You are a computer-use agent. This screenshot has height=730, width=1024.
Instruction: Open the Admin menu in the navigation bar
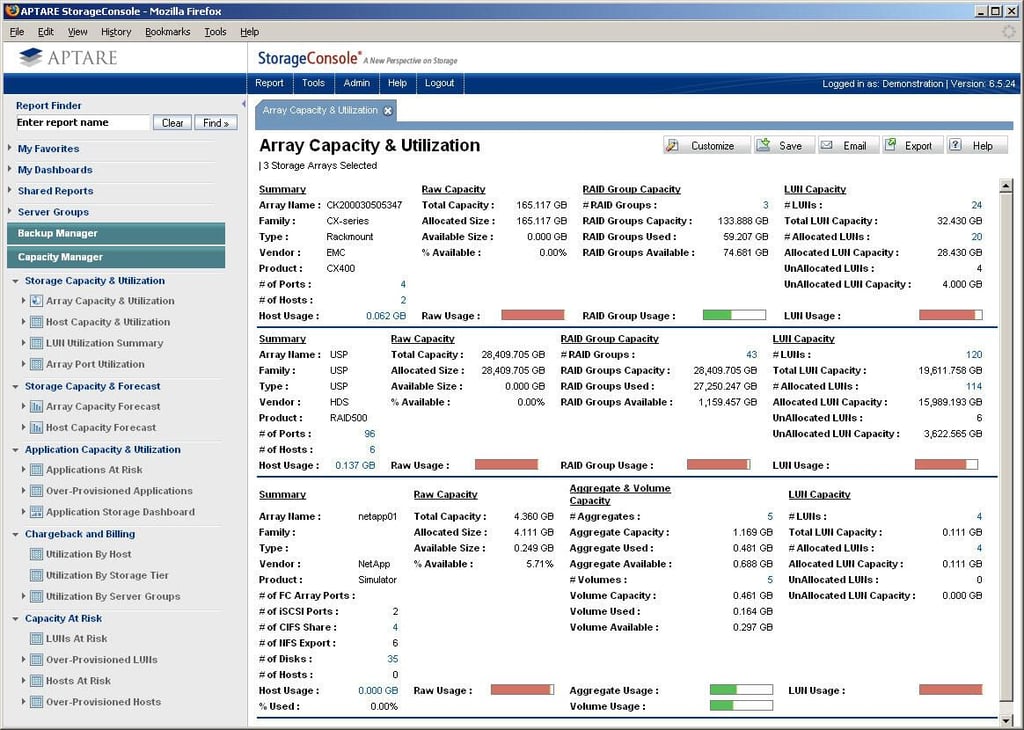pos(357,83)
